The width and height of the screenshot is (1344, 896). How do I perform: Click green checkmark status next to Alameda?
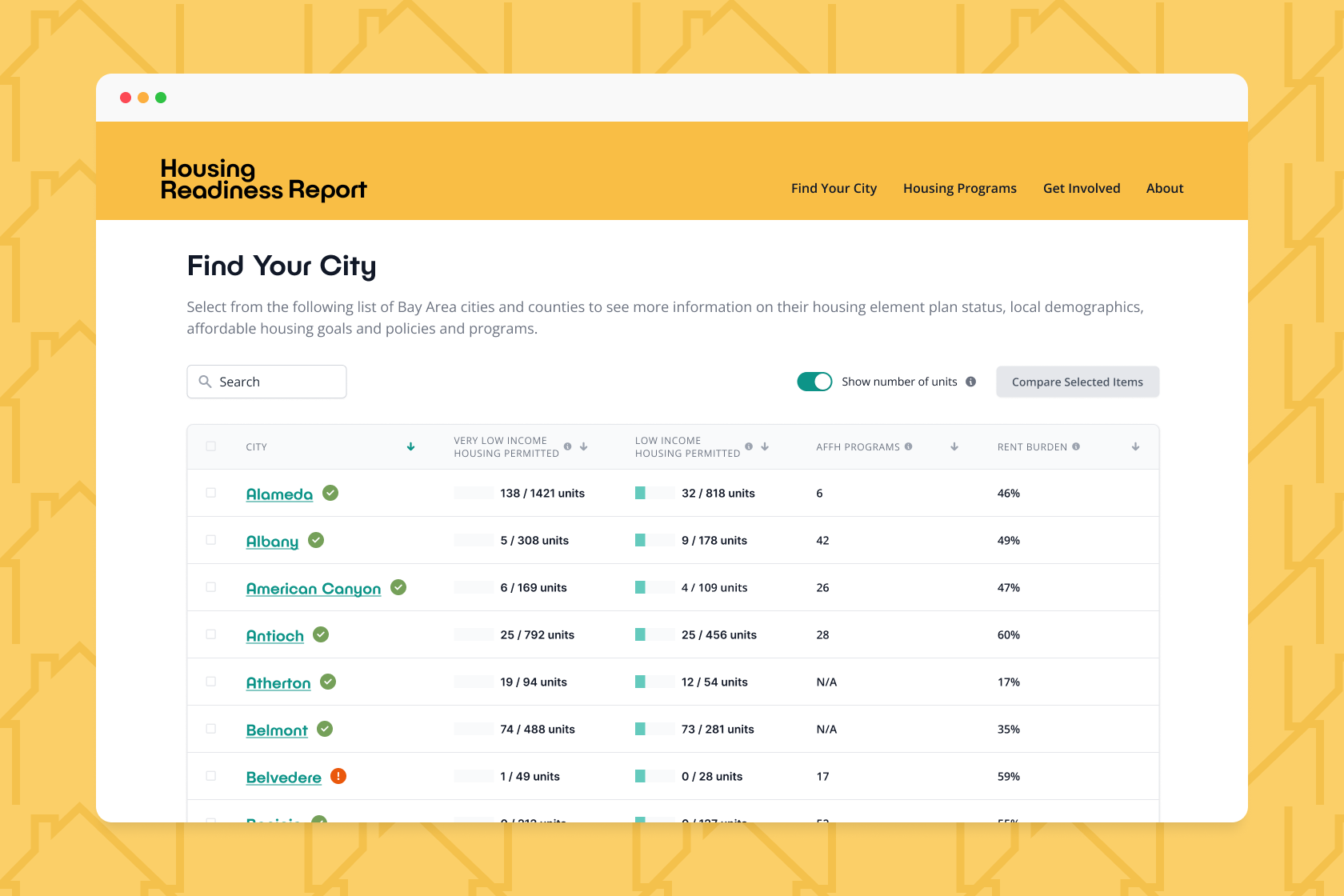330,493
